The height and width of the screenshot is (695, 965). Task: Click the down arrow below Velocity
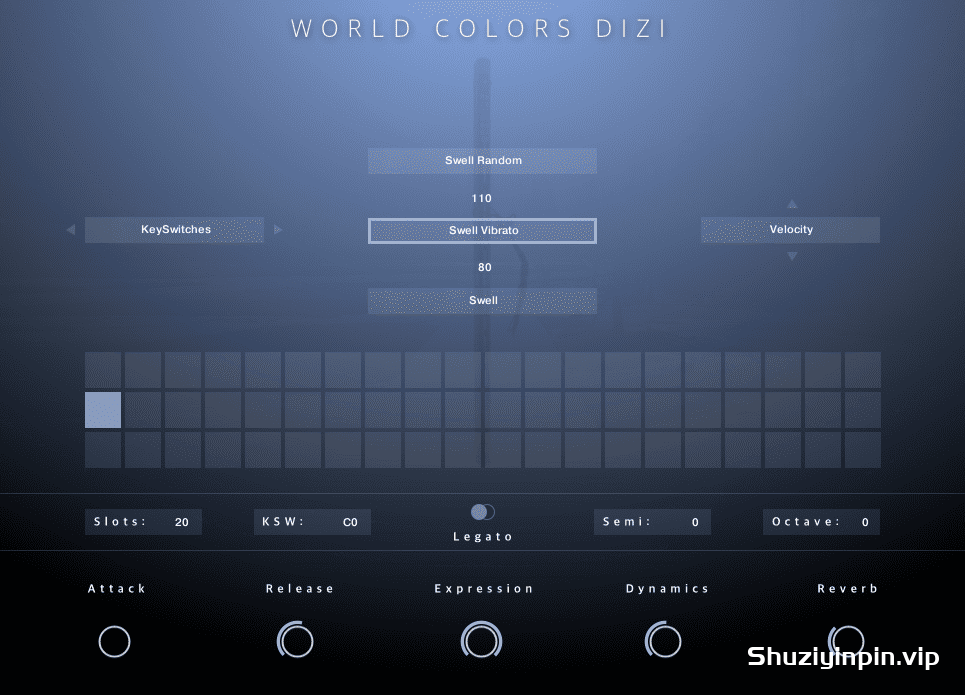tap(792, 256)
